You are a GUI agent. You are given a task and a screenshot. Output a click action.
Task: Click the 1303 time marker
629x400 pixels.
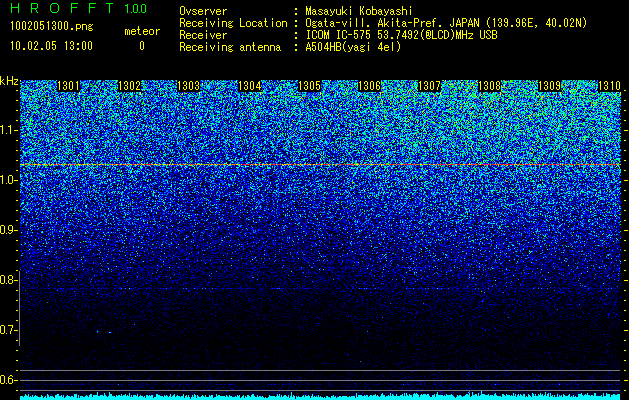189,86
